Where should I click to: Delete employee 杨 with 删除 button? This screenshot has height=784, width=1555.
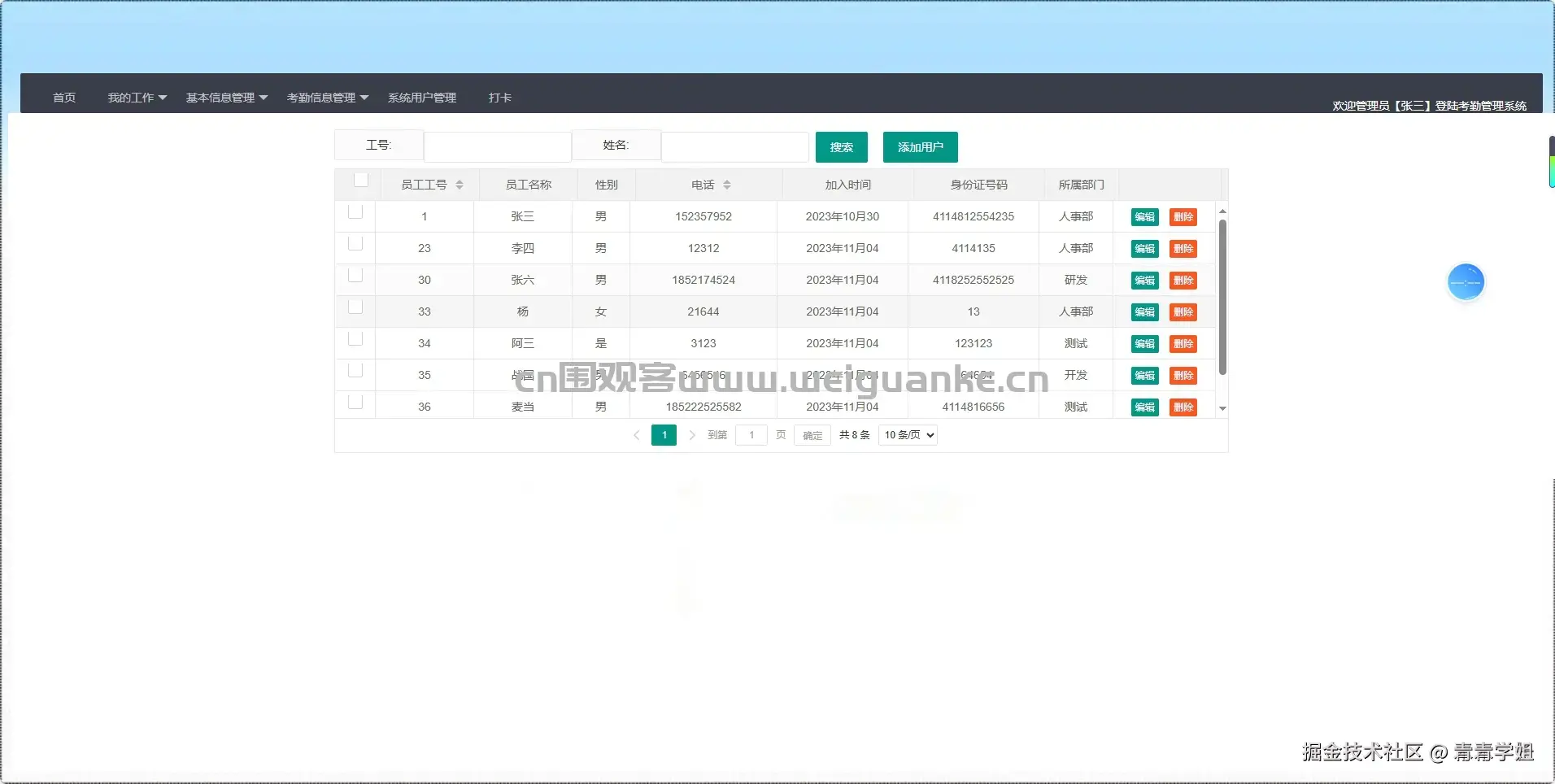point(1183,312)
